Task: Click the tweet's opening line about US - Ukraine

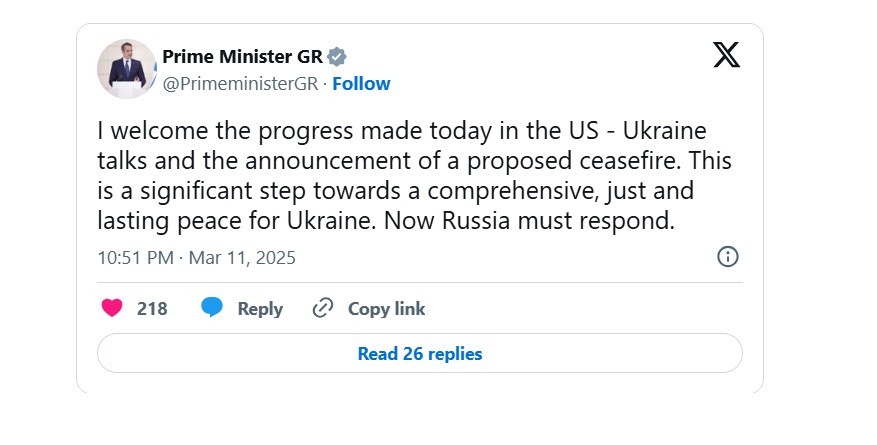Action: [x=415, y=132]
